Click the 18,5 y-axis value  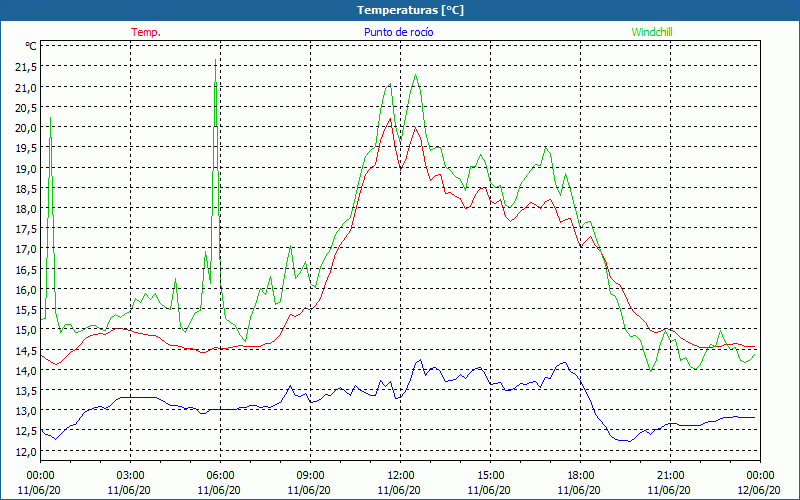click(26, 188)
